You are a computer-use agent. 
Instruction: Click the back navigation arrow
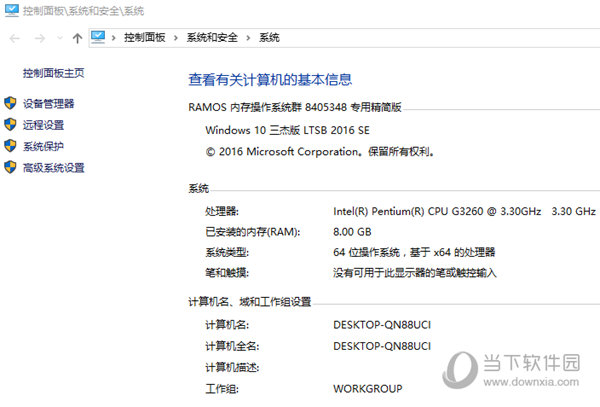point(15,38)
